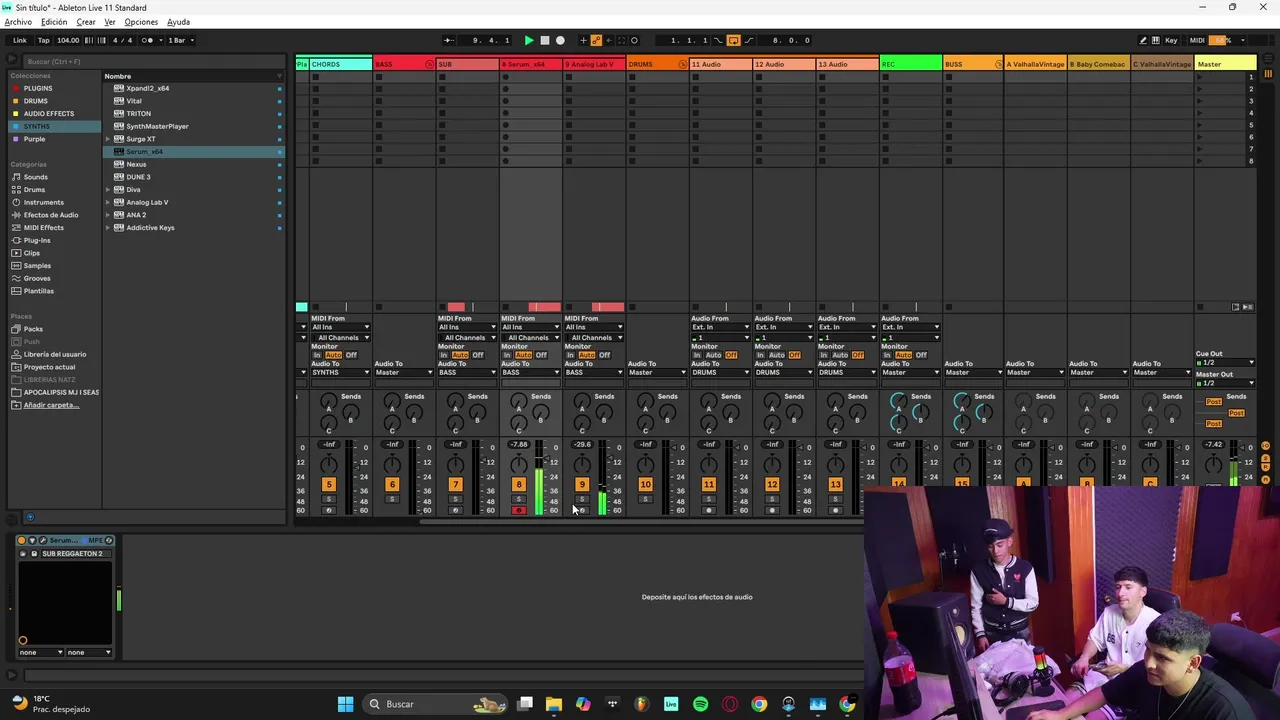Open the Edición menu
1280x720 pixels.
(x=54, y=22)
